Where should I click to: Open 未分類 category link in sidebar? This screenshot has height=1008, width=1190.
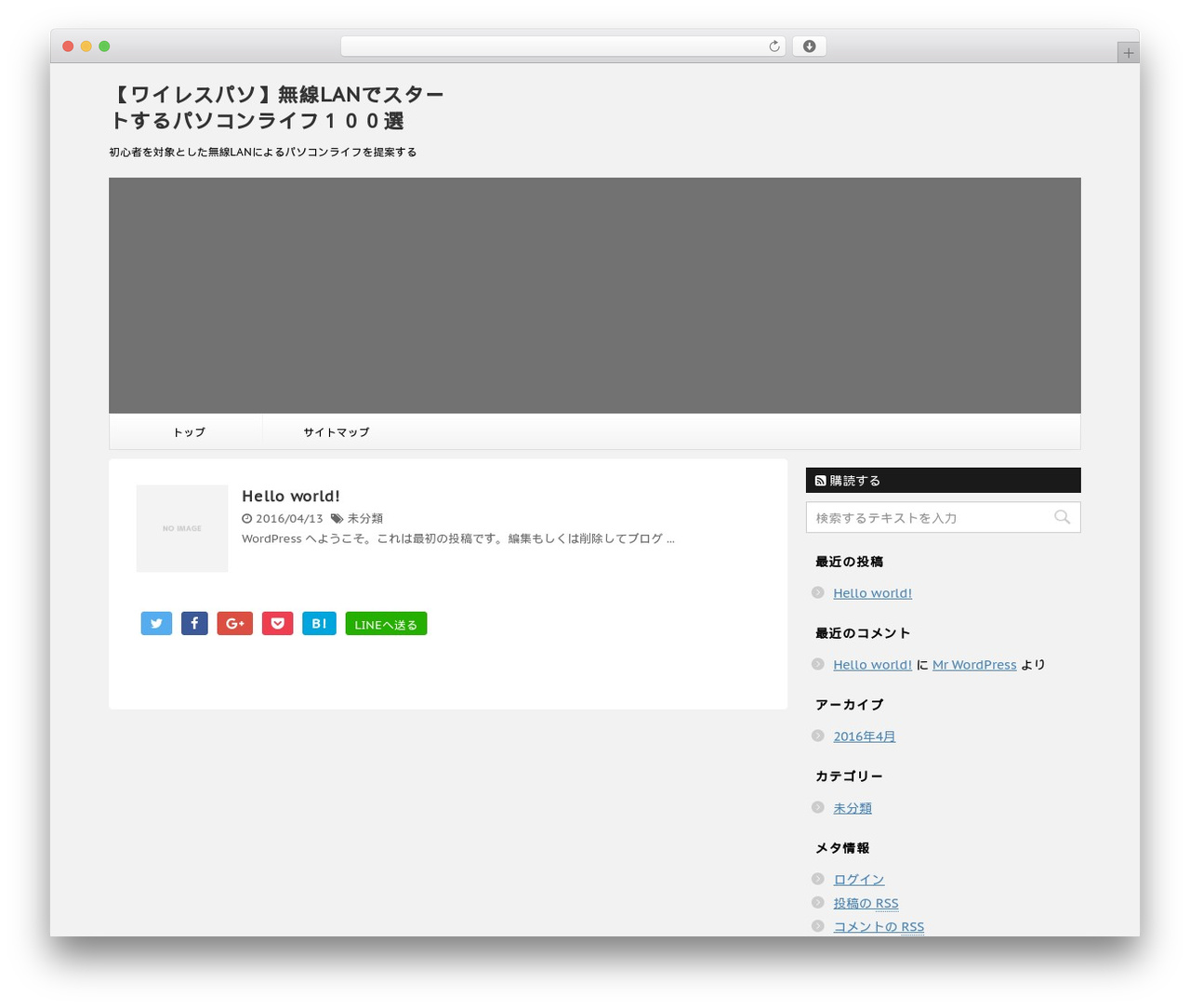click(x=853, y=808)
